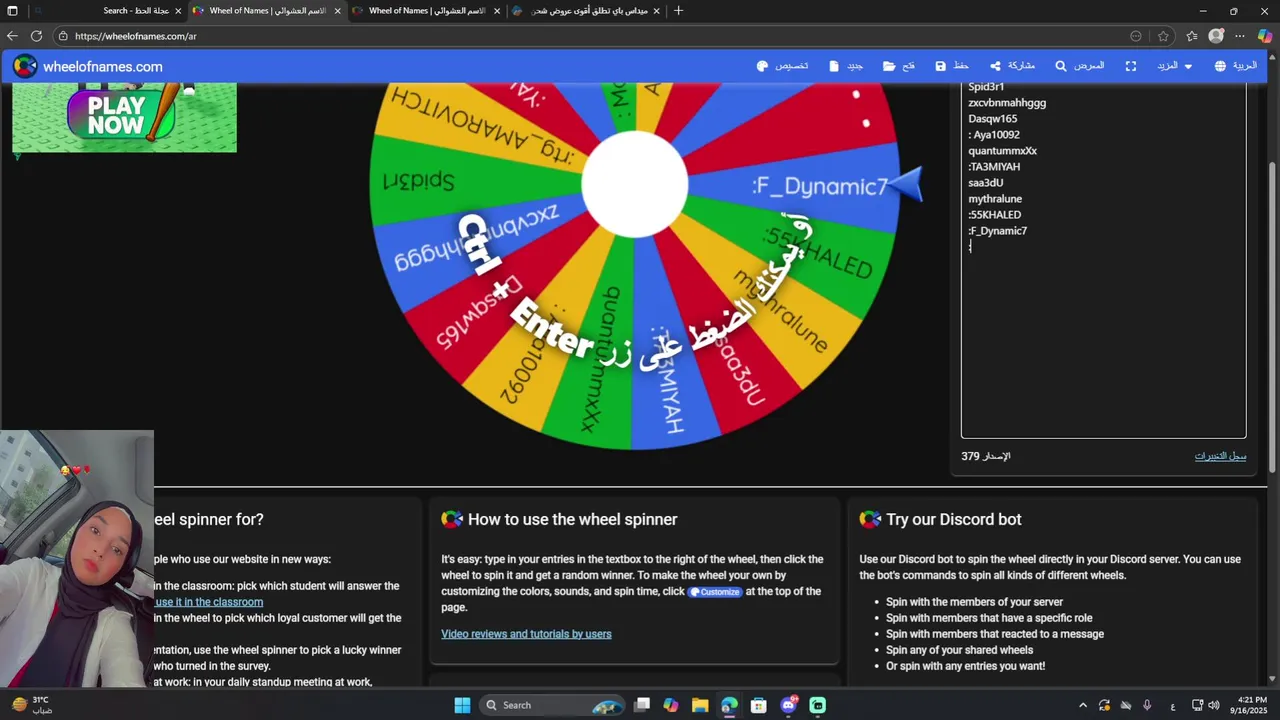
Task: Go back to previous page
Action: pyautogui.click(x=13, y=36)
